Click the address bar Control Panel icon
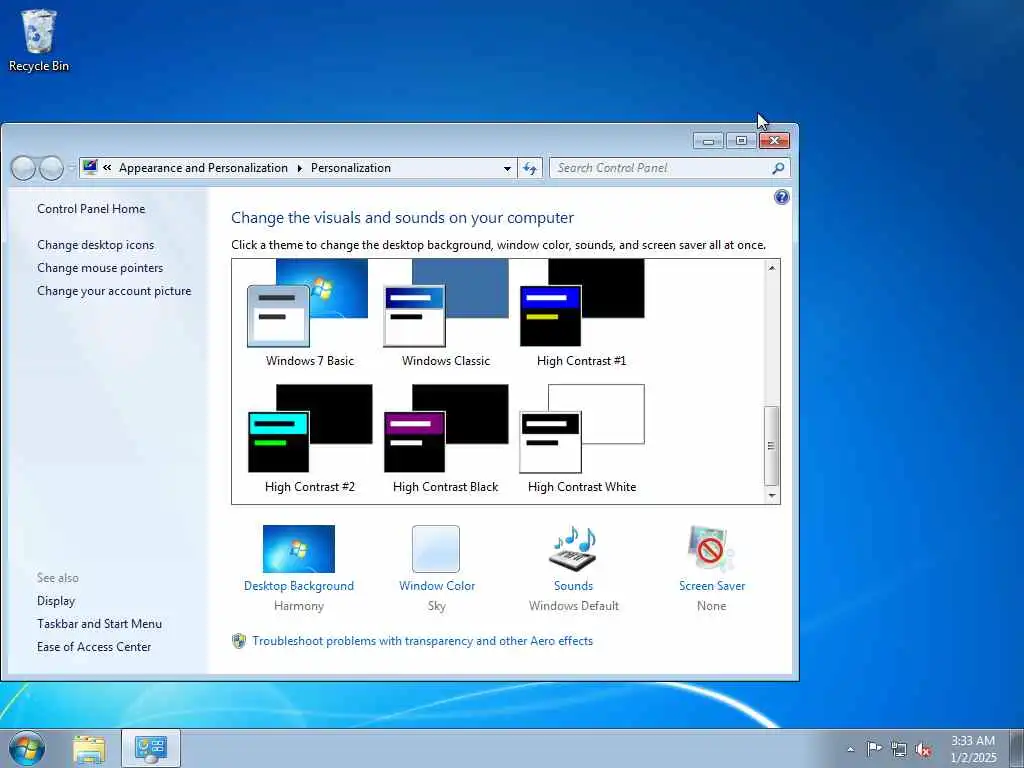The height and width of the screenshot is (768, 1024). point(90,168)
